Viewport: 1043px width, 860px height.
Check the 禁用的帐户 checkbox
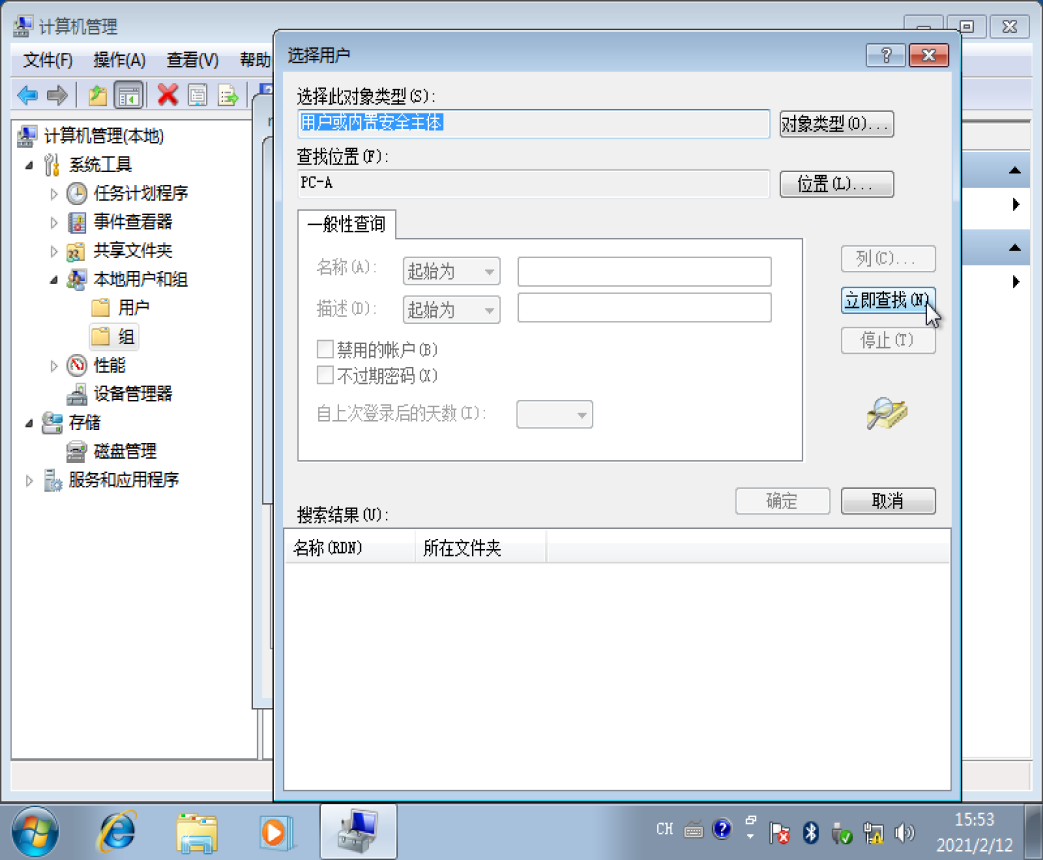(325, 349)
